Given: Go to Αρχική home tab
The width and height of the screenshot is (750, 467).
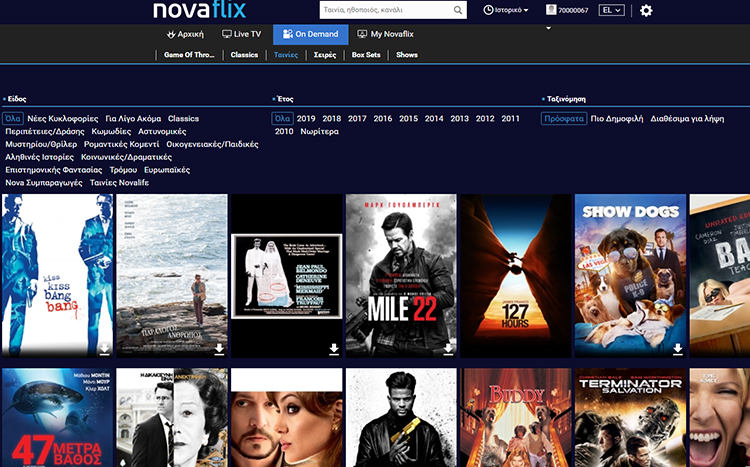Looking at the screenshot, I should (185, 34).
